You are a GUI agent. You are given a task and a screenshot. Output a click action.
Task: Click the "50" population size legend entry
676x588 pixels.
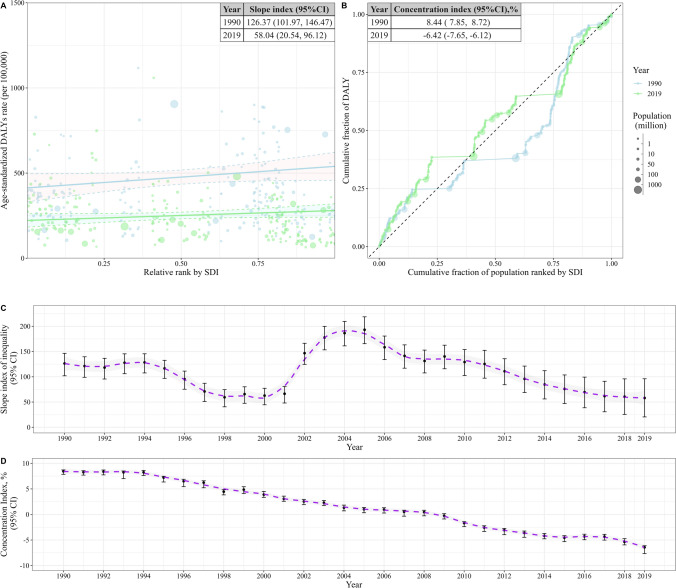(651, 164)
